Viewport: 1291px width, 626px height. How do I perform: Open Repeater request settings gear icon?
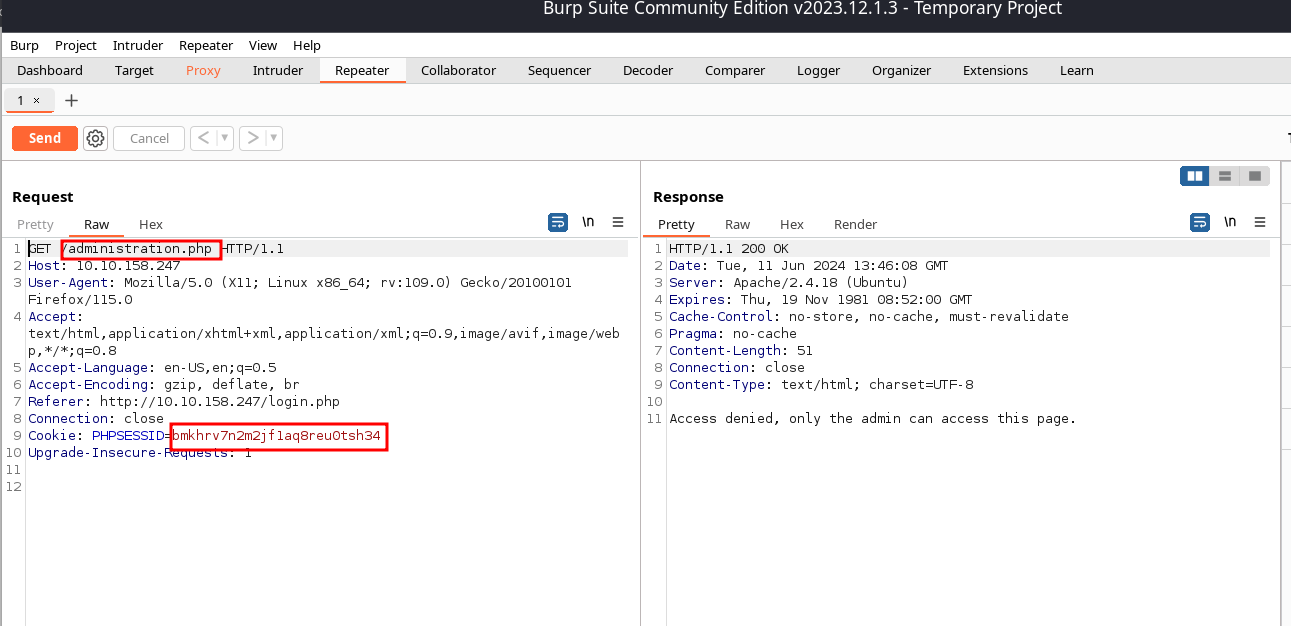(95, 139)
